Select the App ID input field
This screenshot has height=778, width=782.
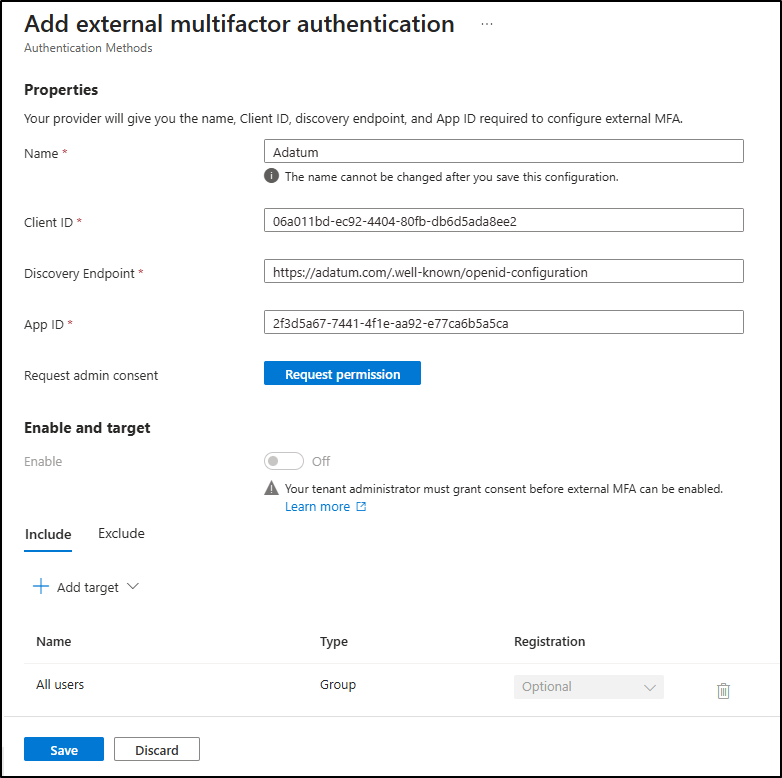point(503,322)
